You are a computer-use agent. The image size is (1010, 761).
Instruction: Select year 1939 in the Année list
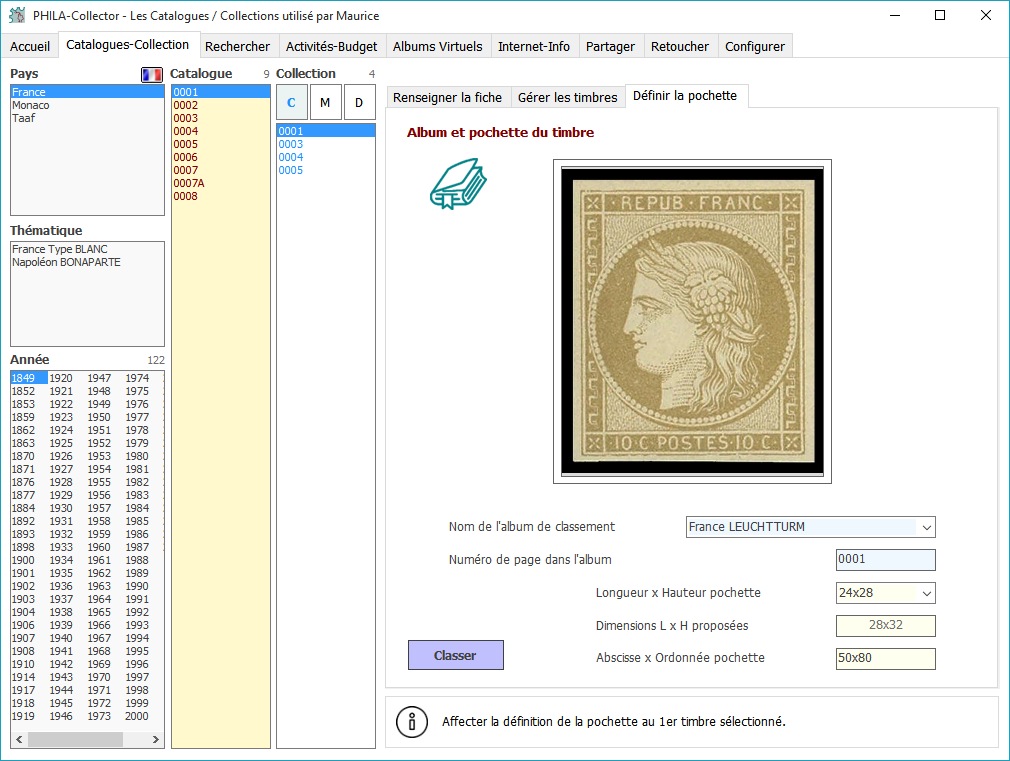[x=61, y=625]
